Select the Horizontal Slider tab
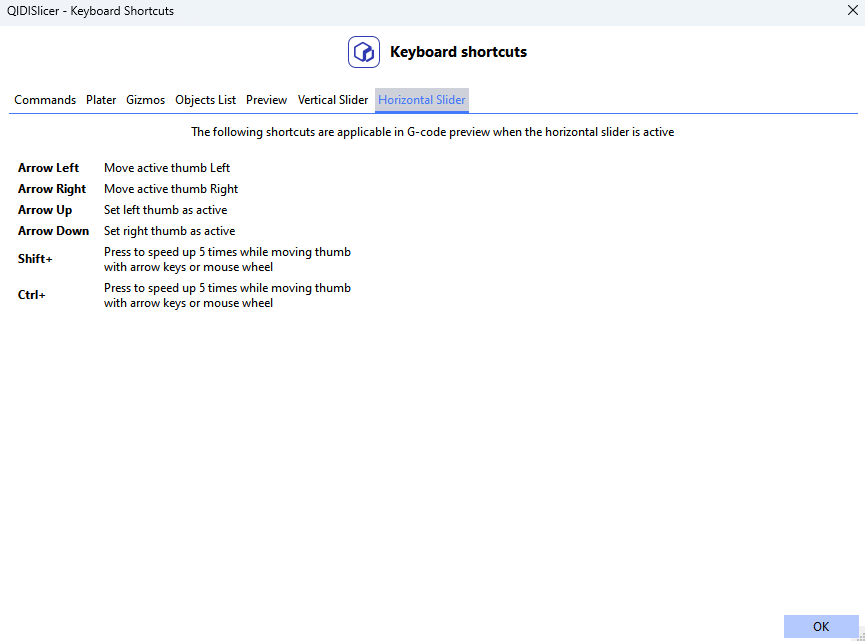Viewport: 865px width, 641px height. point(422,100)
